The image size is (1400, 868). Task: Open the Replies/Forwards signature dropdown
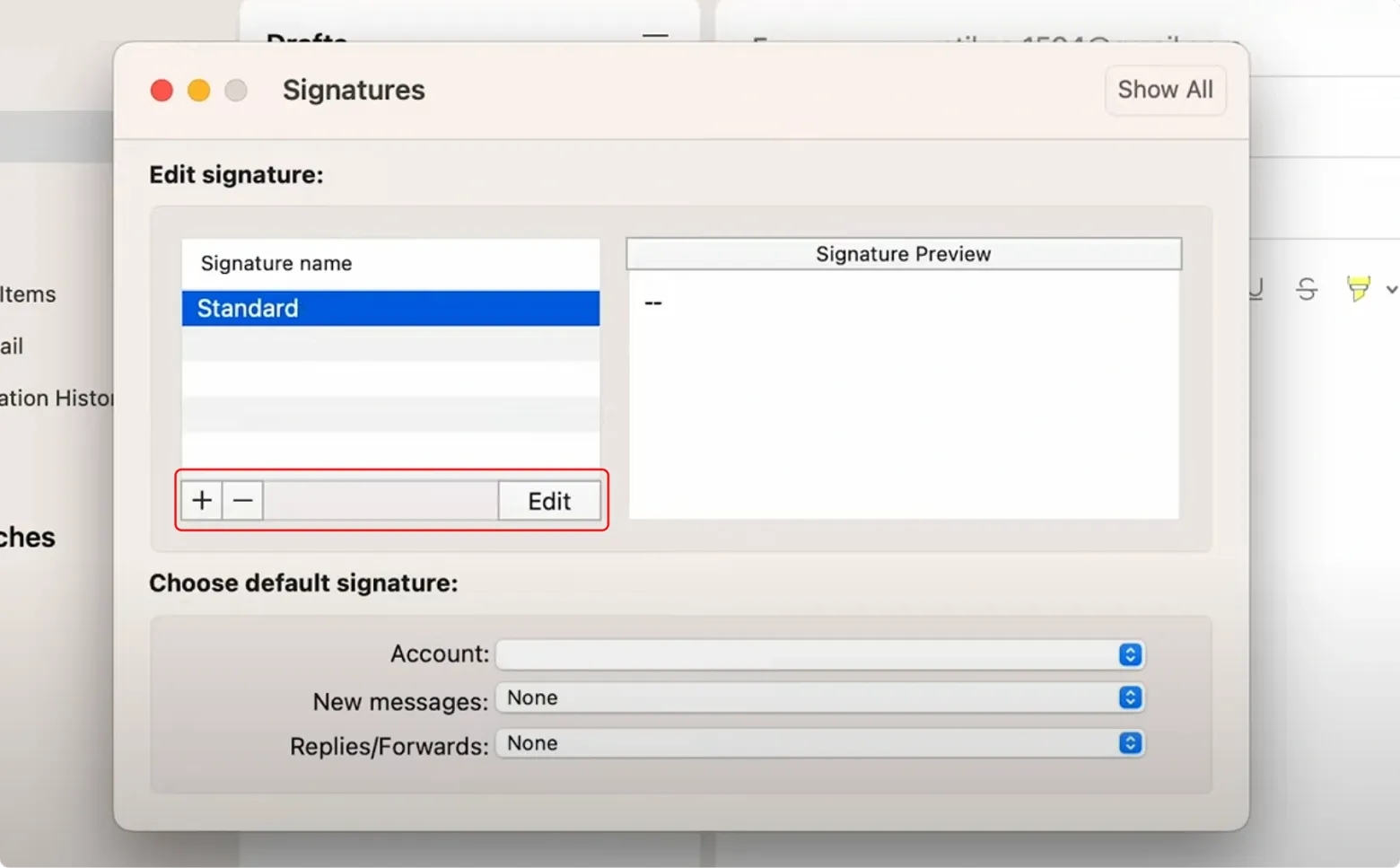tap(820, 743)
